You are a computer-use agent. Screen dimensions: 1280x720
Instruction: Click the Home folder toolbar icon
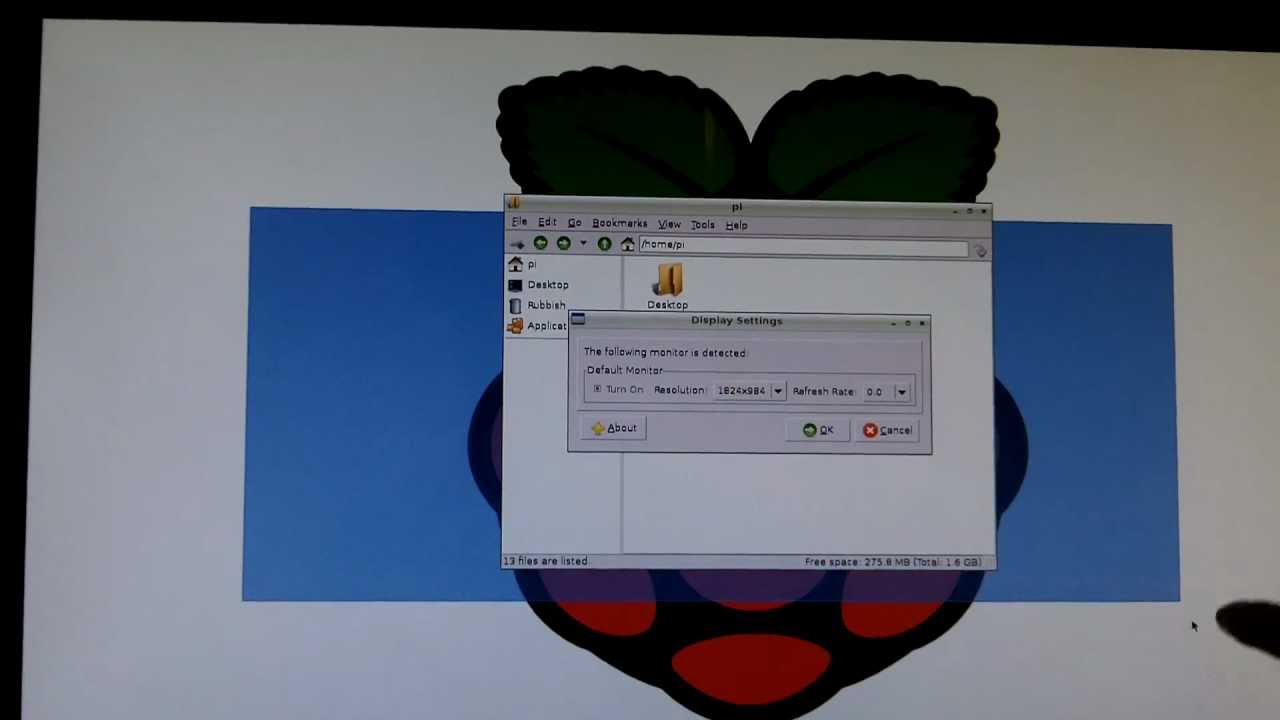coord(627,244)
